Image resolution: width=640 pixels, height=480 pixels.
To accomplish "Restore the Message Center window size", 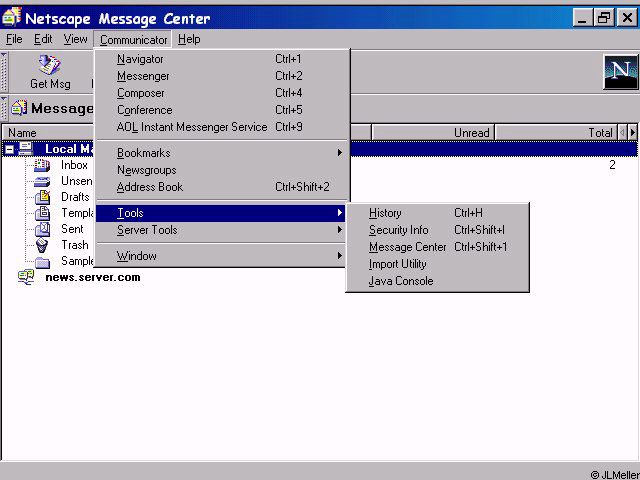I will tap(604, 18).
